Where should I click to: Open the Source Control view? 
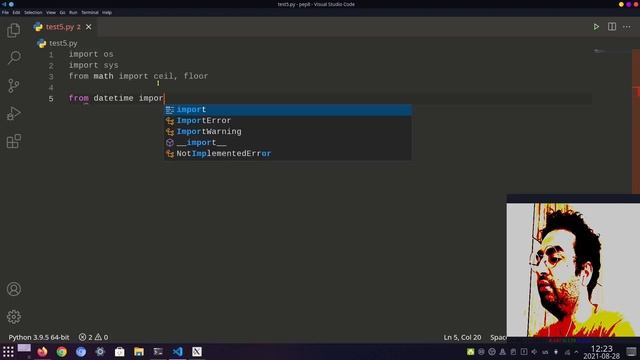pyautogui.click(x=13, y=85)
